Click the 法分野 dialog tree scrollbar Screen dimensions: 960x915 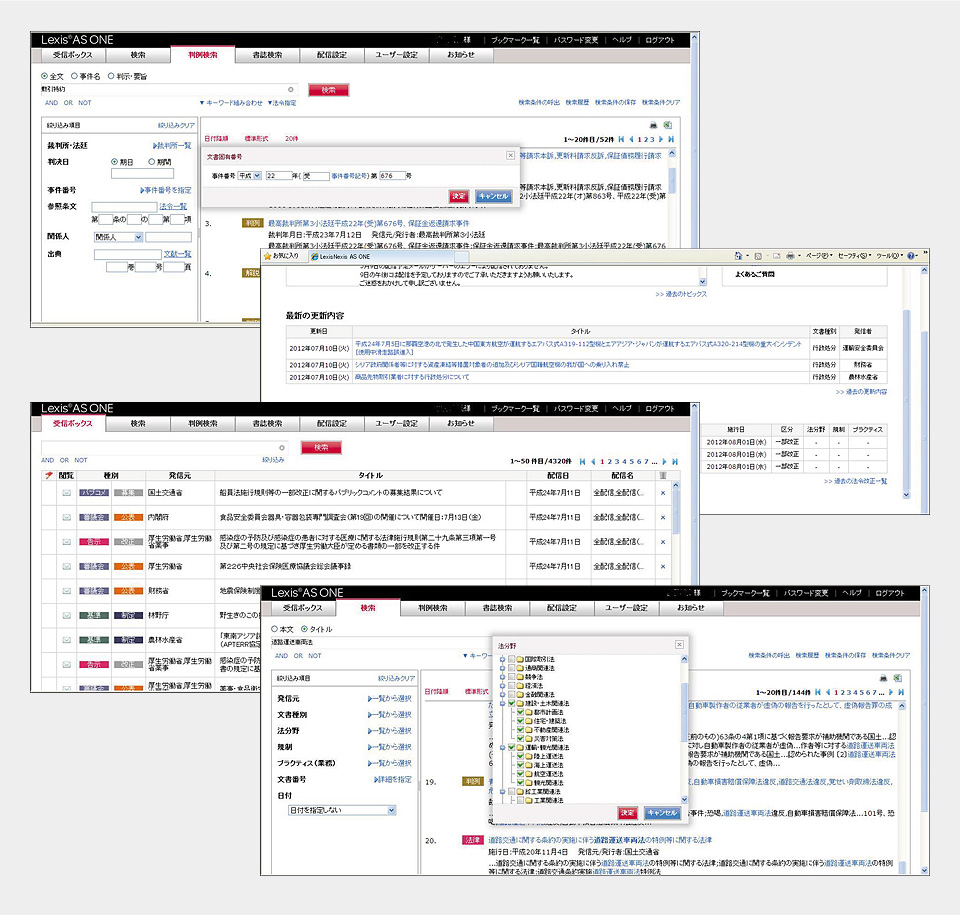tap(684, 710)
